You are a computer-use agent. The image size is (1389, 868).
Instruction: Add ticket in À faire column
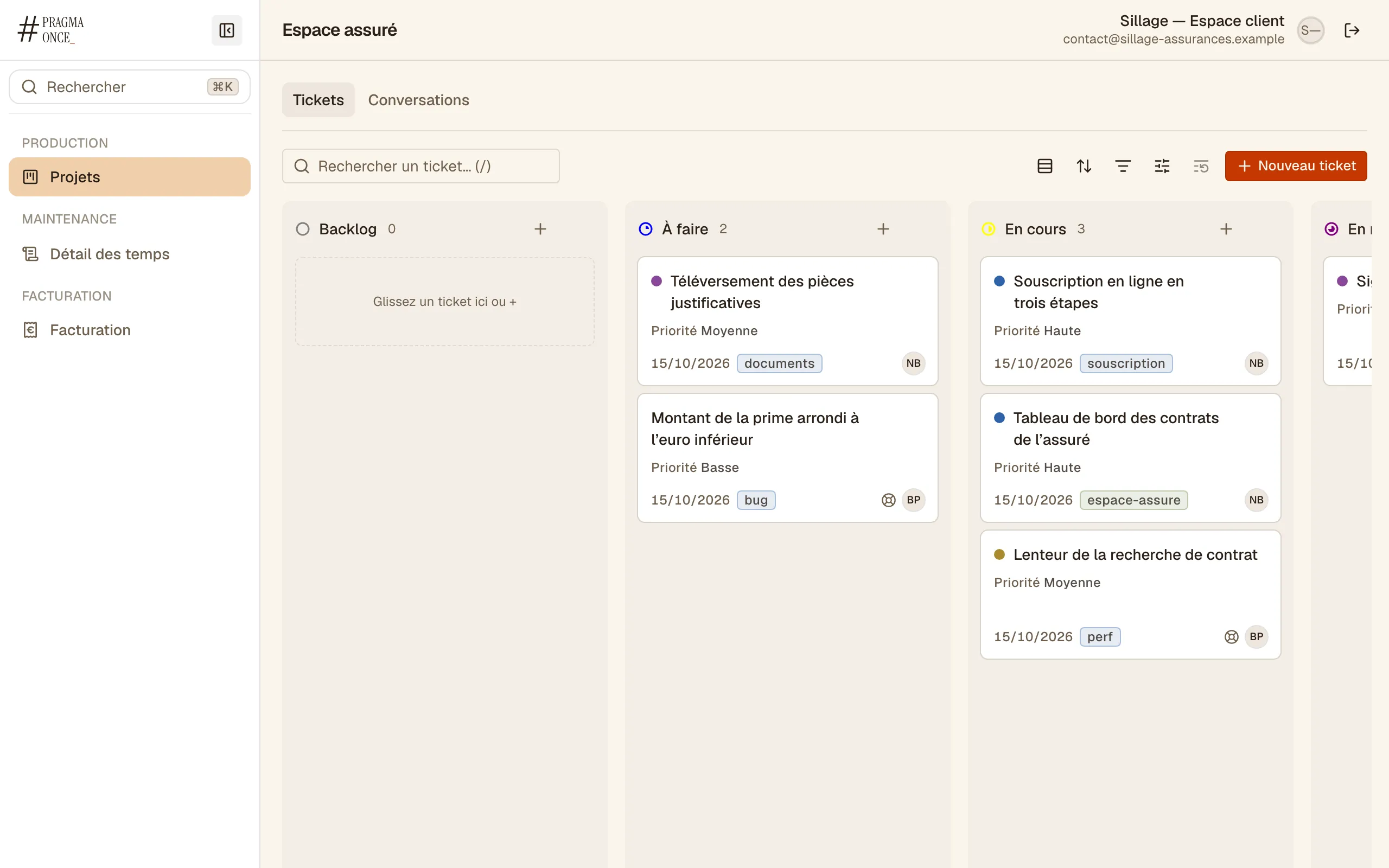883,229
